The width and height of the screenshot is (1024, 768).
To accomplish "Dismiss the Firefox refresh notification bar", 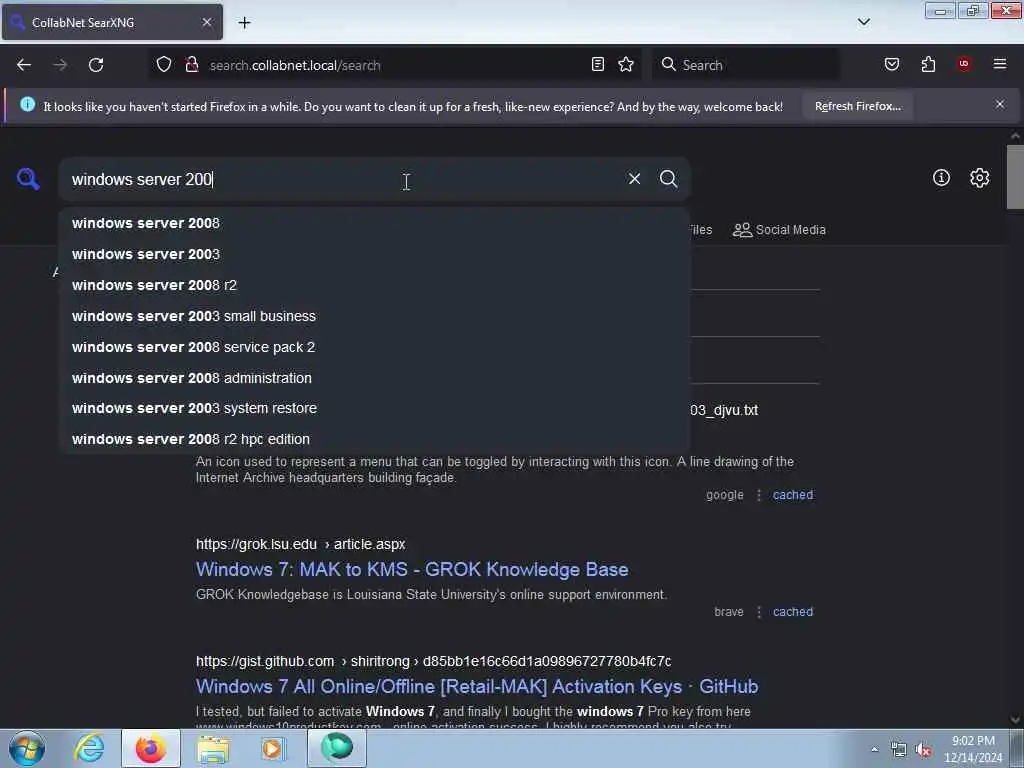I will [1000, 104].
